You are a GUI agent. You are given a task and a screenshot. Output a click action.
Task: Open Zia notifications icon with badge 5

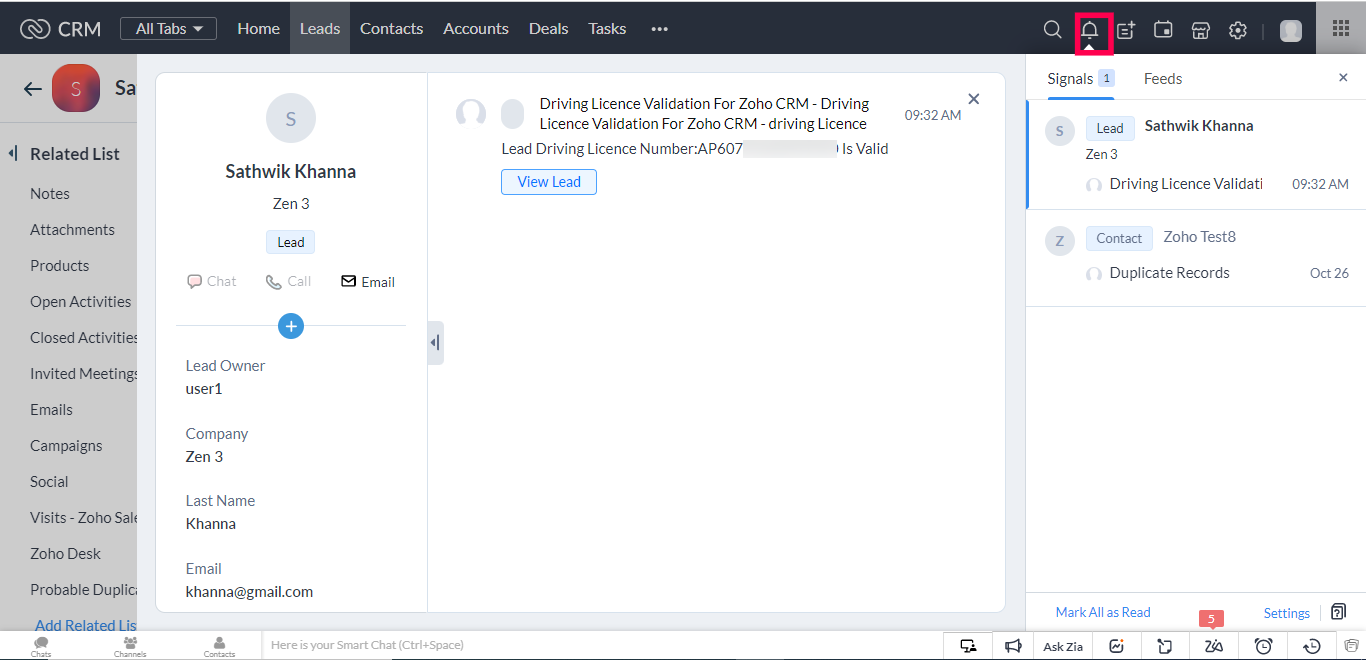(1214, 646)
